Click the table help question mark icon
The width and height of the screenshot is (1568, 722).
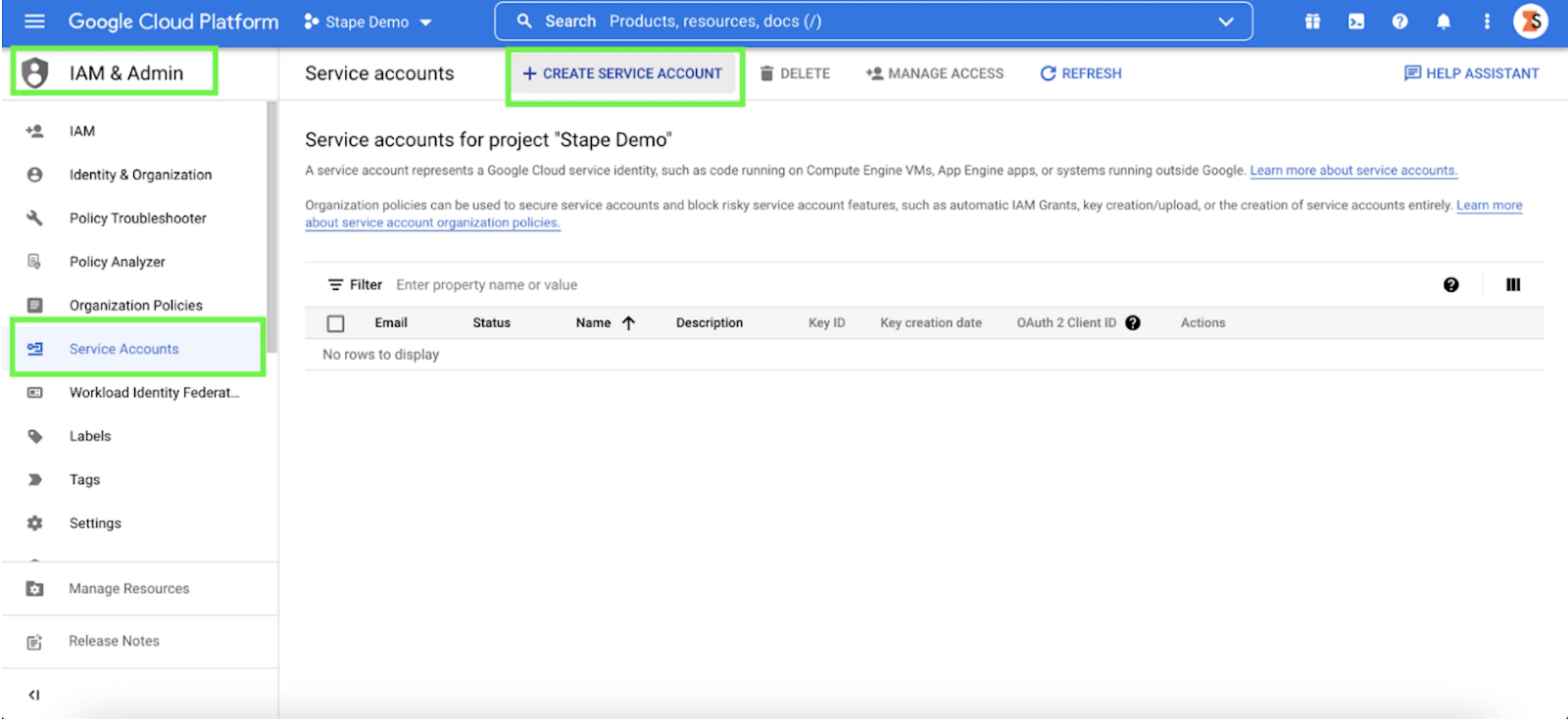point(1450,285)
